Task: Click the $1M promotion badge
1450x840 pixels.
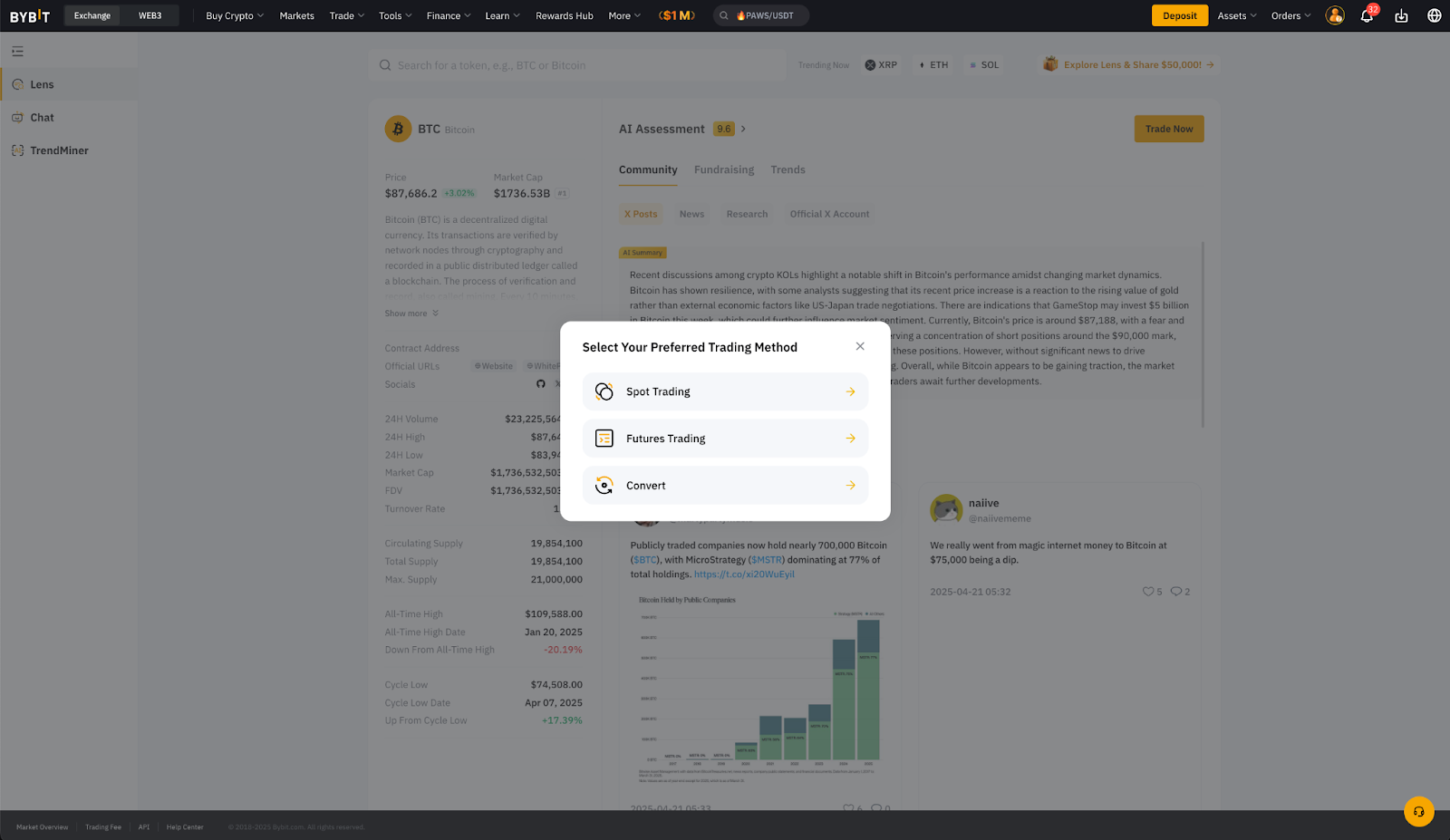Action: (x=677, y=15)
